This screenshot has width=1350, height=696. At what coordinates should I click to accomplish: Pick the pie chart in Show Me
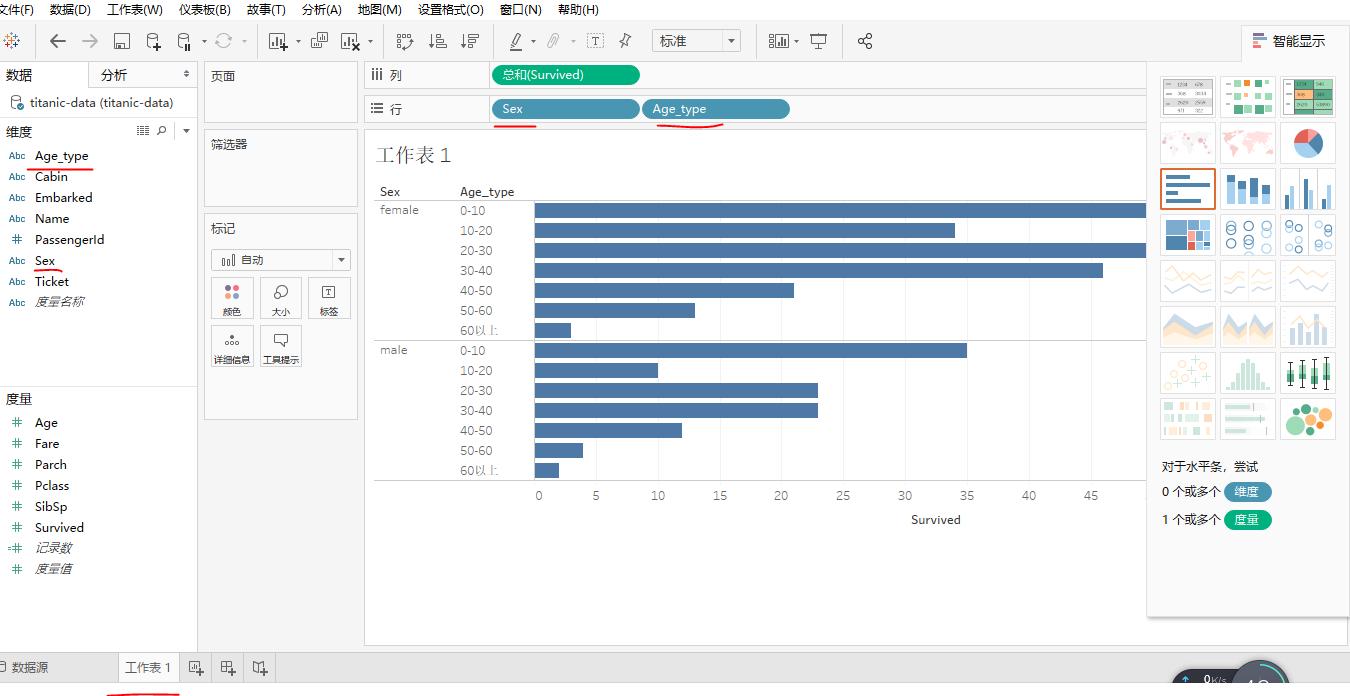[x=1308, y=143]
